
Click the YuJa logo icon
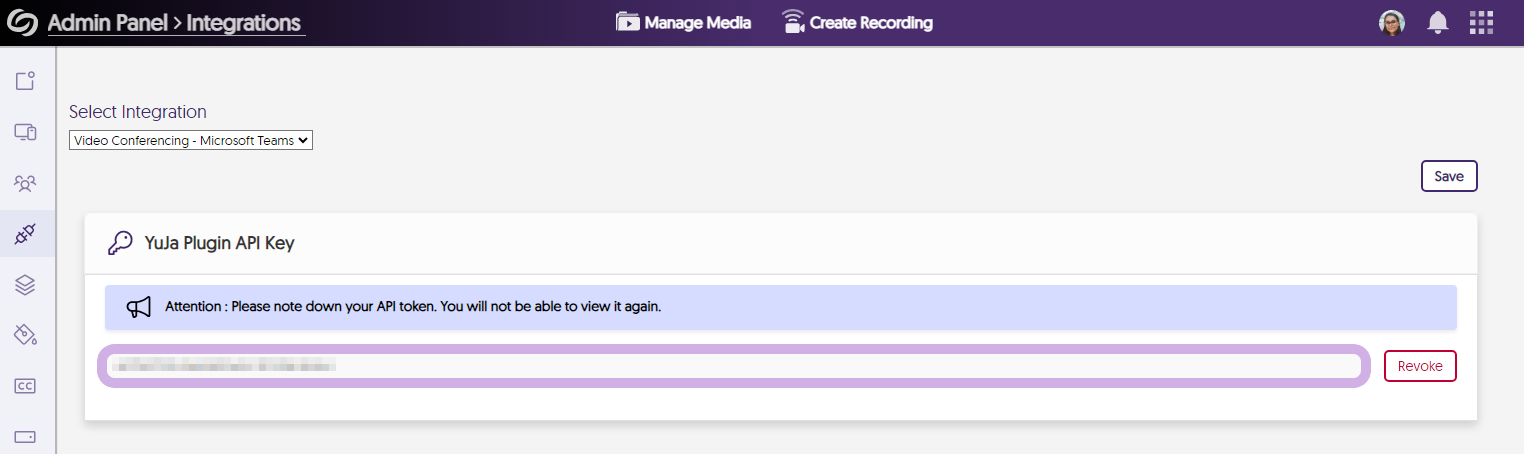(x=22, y=22)
